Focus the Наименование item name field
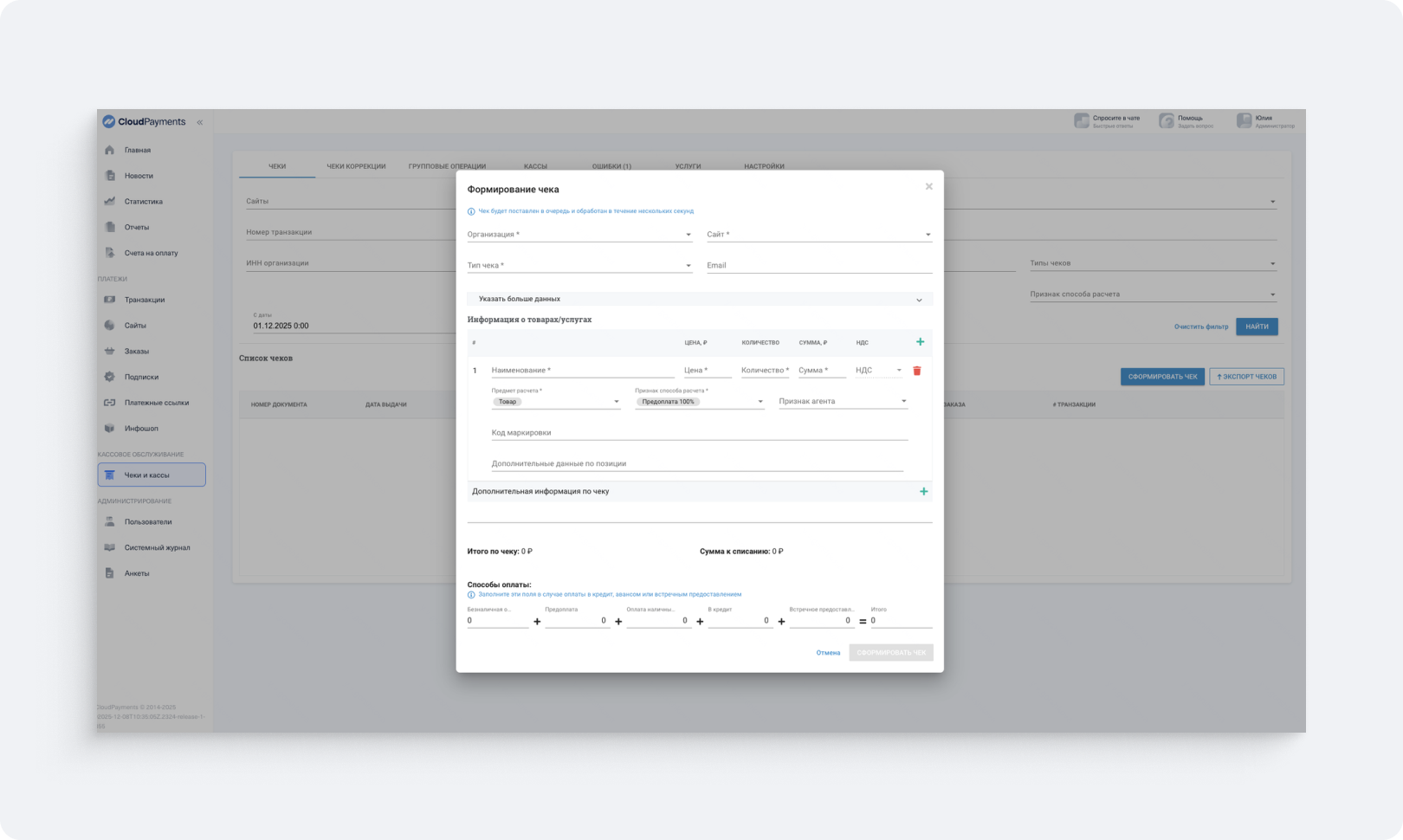This screenshot has height=840, width=1403. pos(583,371)
